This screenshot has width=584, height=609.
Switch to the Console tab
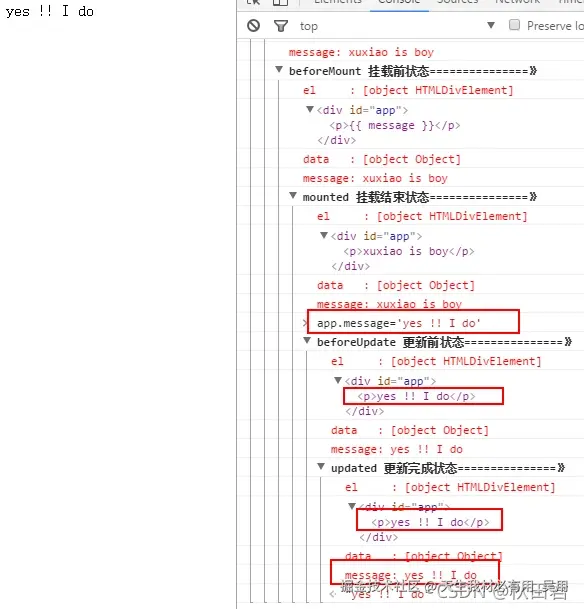click(399, 2)
